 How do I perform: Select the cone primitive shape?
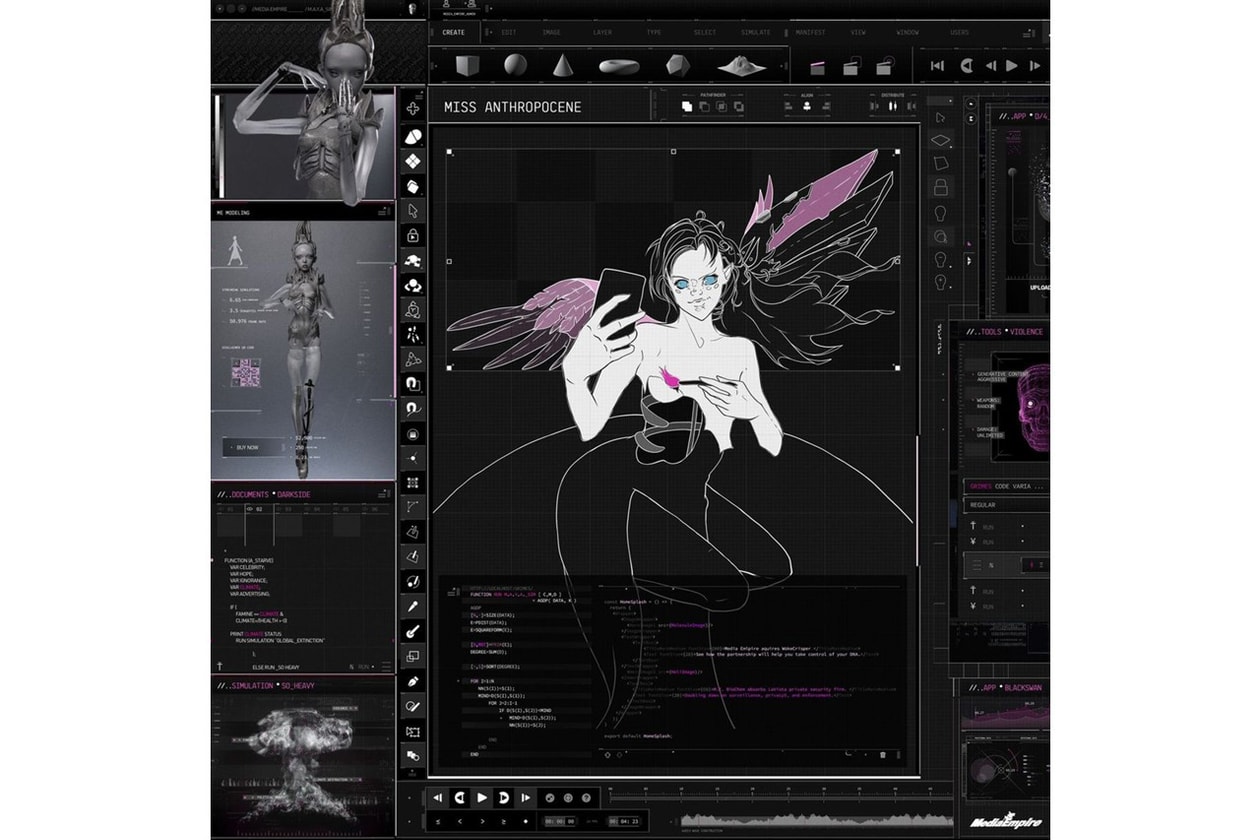562,66
